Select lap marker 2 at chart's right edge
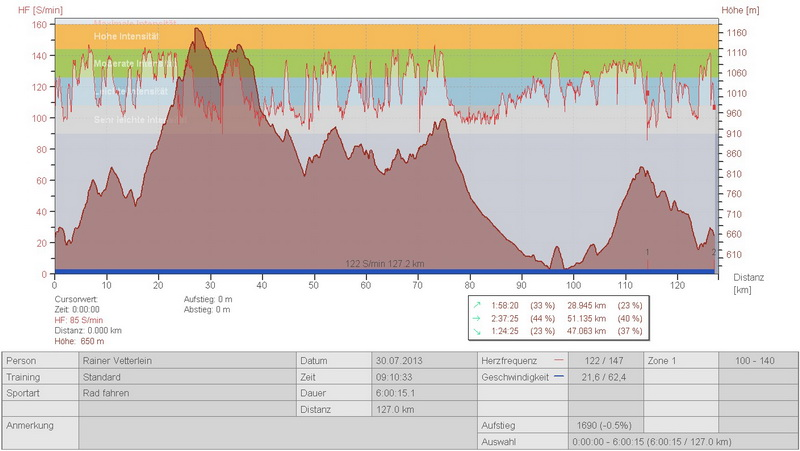 (x=713, y=253)
